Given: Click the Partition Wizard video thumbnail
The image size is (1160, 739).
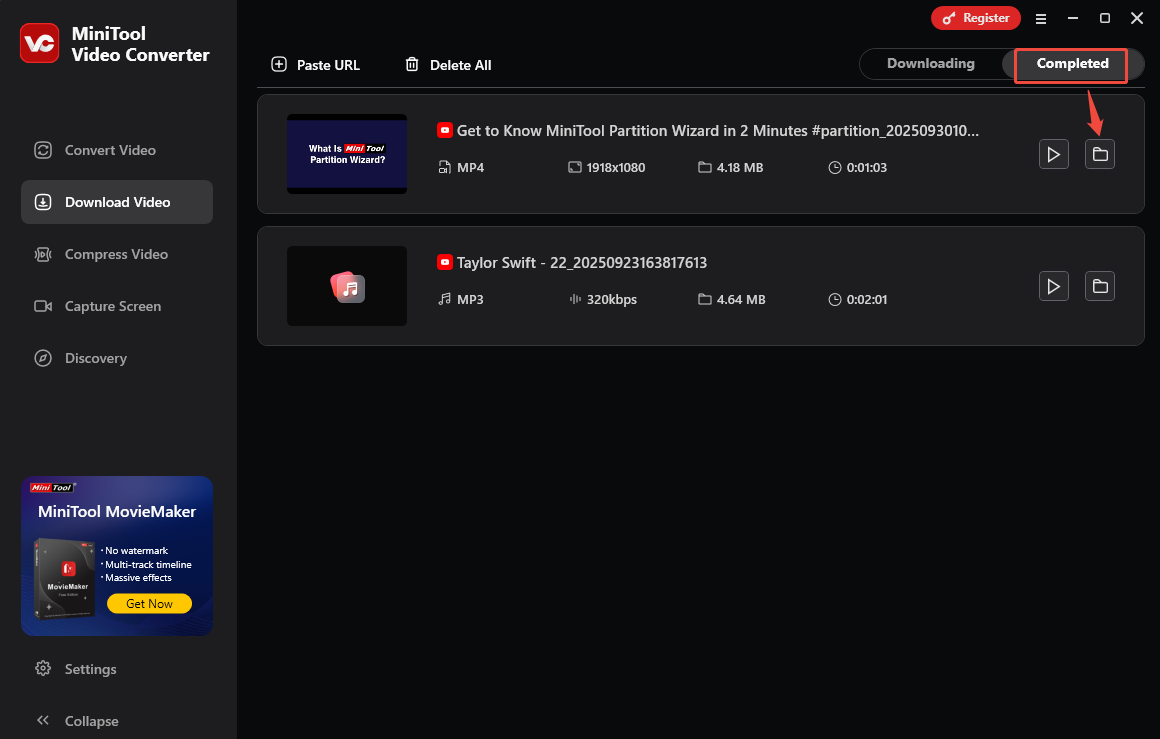Looking at the screenshot, I should pos(347,154).
